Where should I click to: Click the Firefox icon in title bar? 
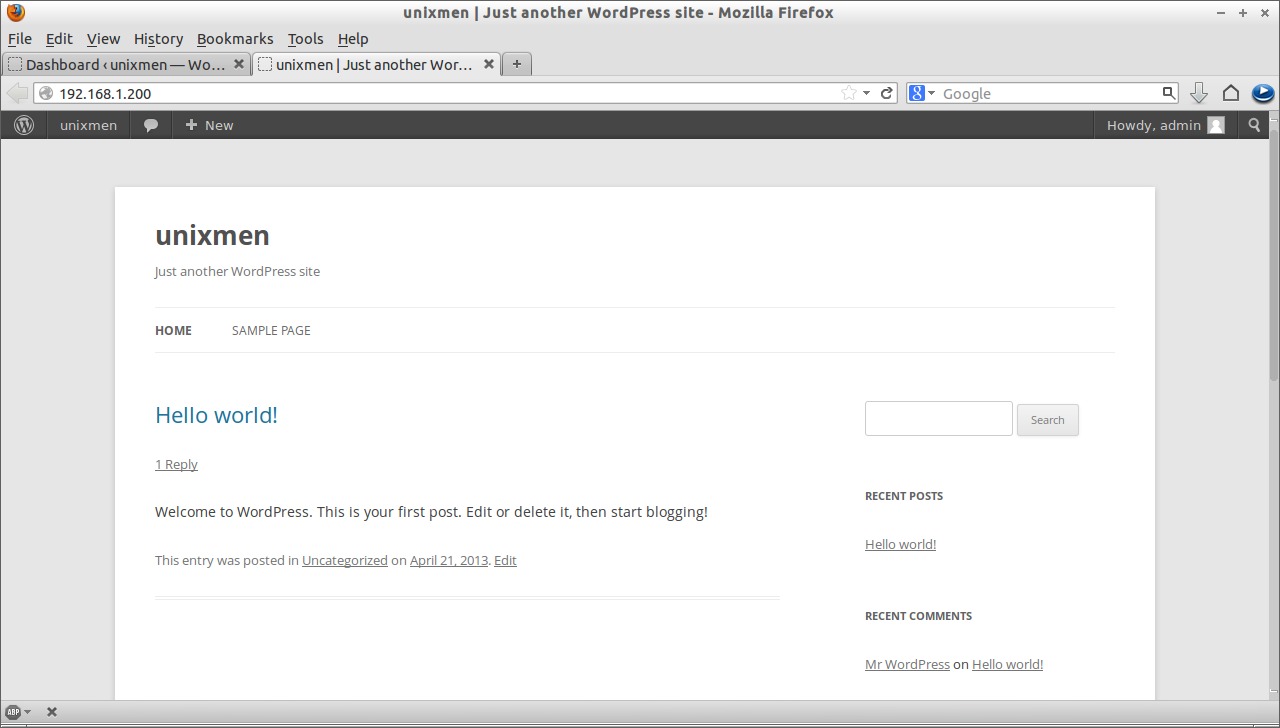point(15,13)
